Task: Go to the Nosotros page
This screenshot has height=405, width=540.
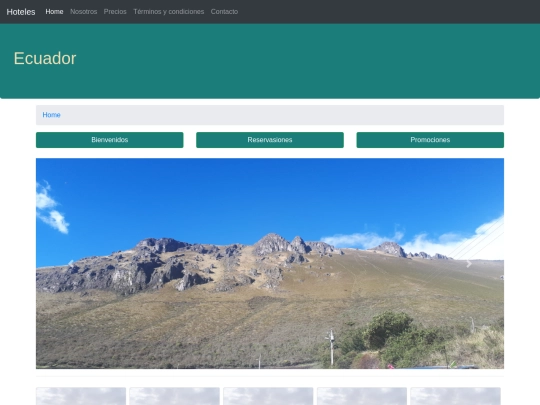Action: 84,12
